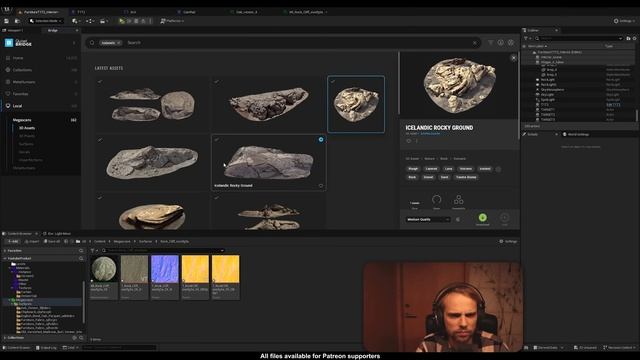Open the Medium Quality dropdown
Viewport: 640px width, 360px height.
pos(428,220)
